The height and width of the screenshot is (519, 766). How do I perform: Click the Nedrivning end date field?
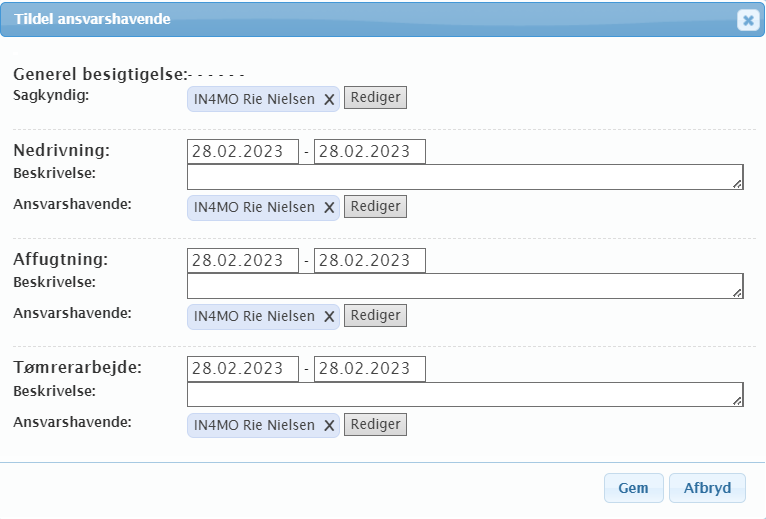pyautogui.click(x=369, y=152)
